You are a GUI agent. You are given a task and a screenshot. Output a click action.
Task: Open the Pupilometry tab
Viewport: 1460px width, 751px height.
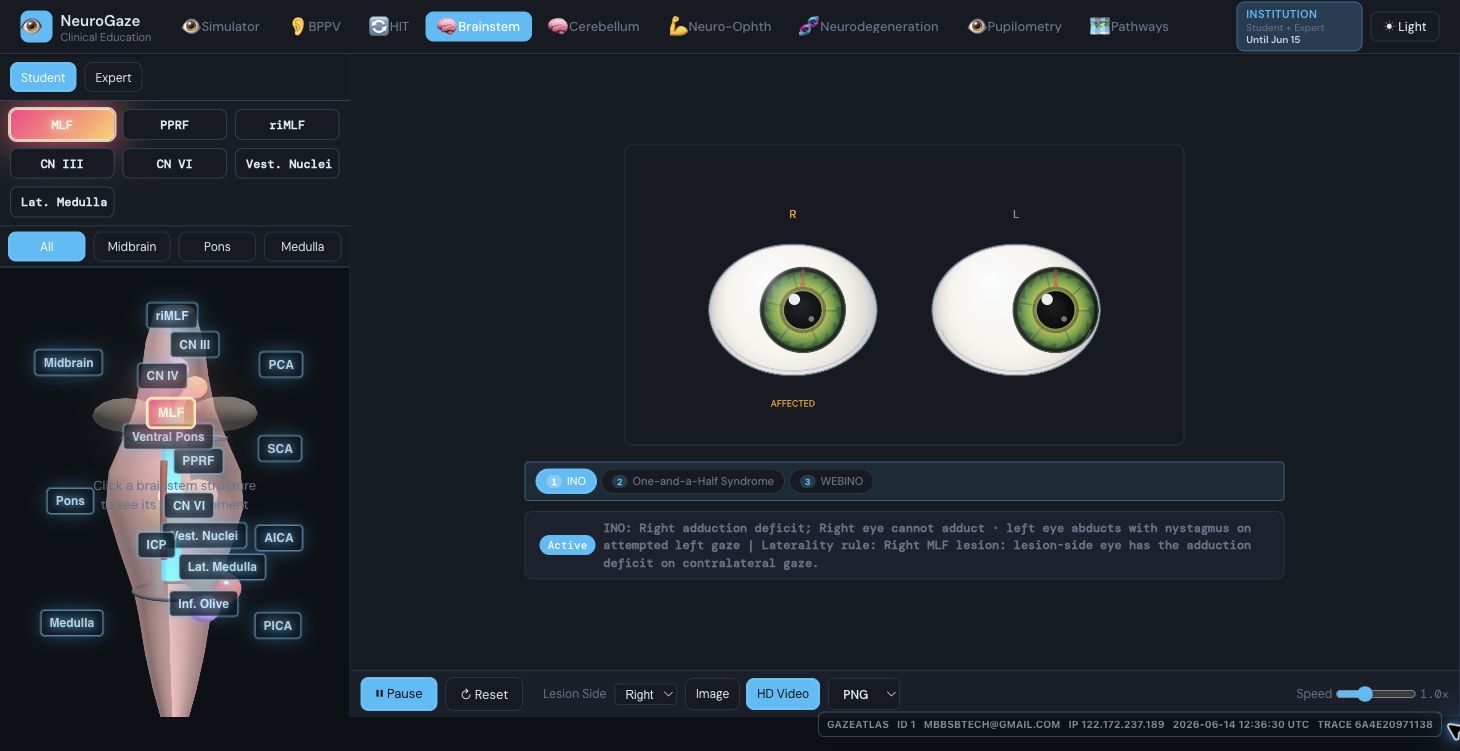1014,26
